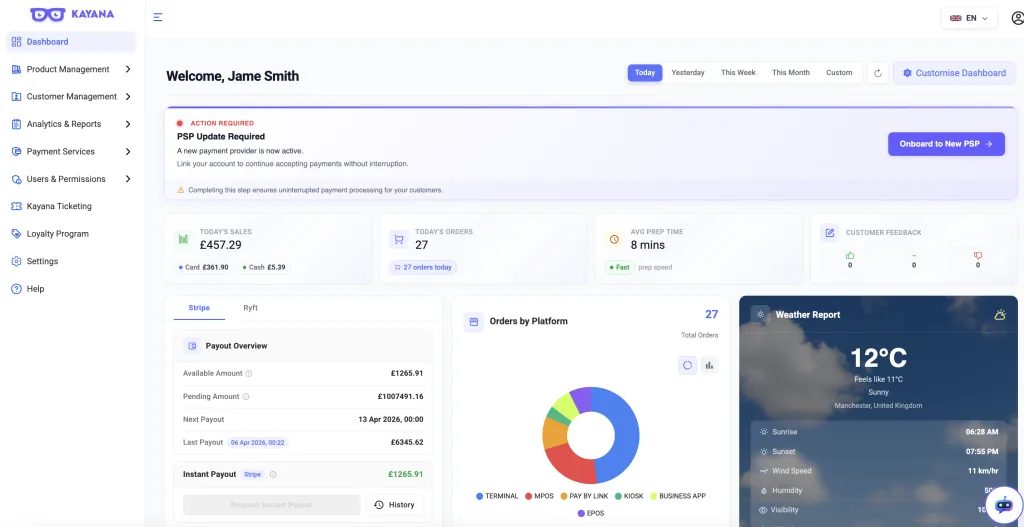Image resolution: width=1024 pixels, height=527 pixels.
Task: Expand Product Management menu chevron
Action: click(x=128, y=69)
